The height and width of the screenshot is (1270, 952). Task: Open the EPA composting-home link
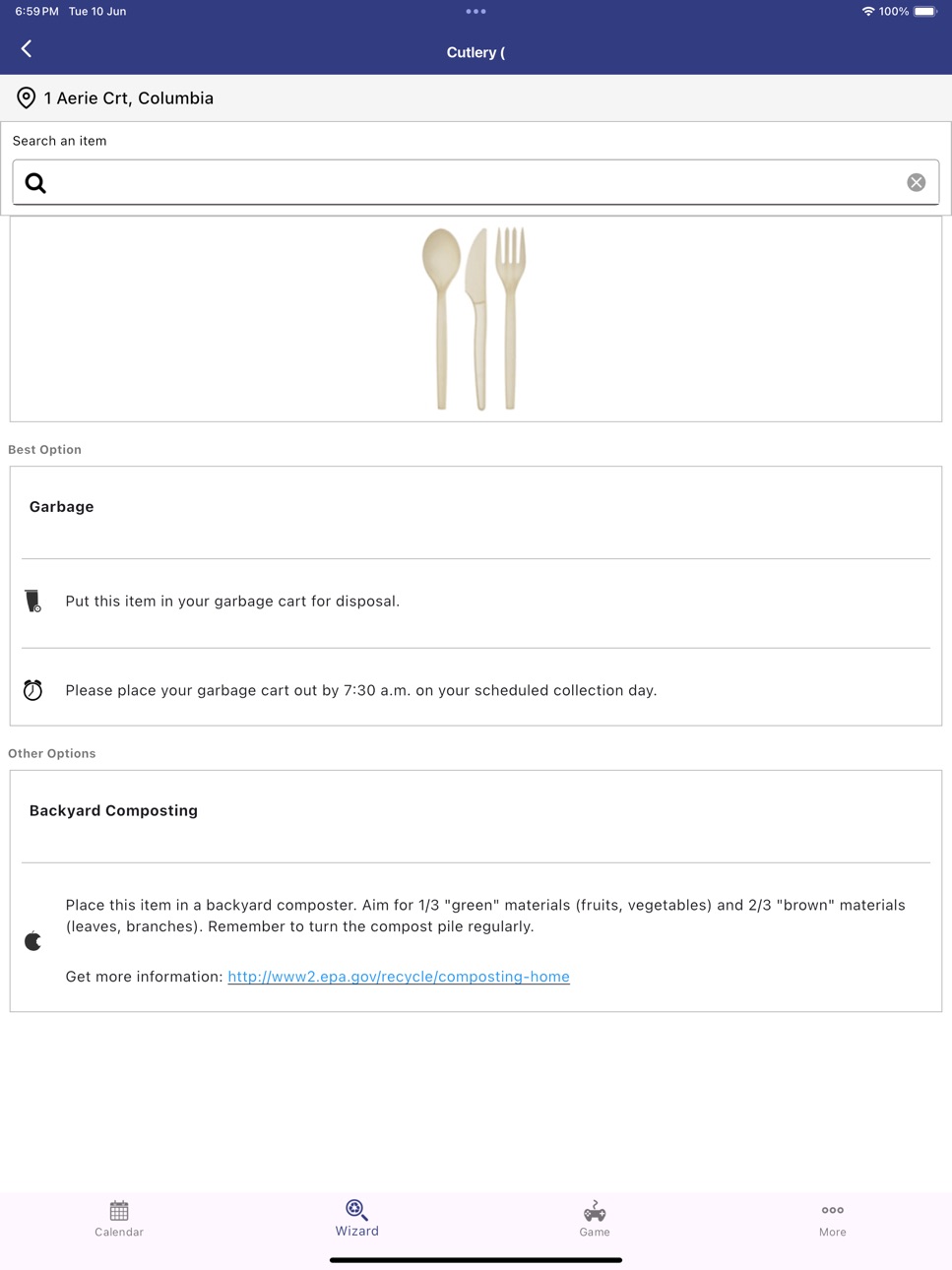399,977
